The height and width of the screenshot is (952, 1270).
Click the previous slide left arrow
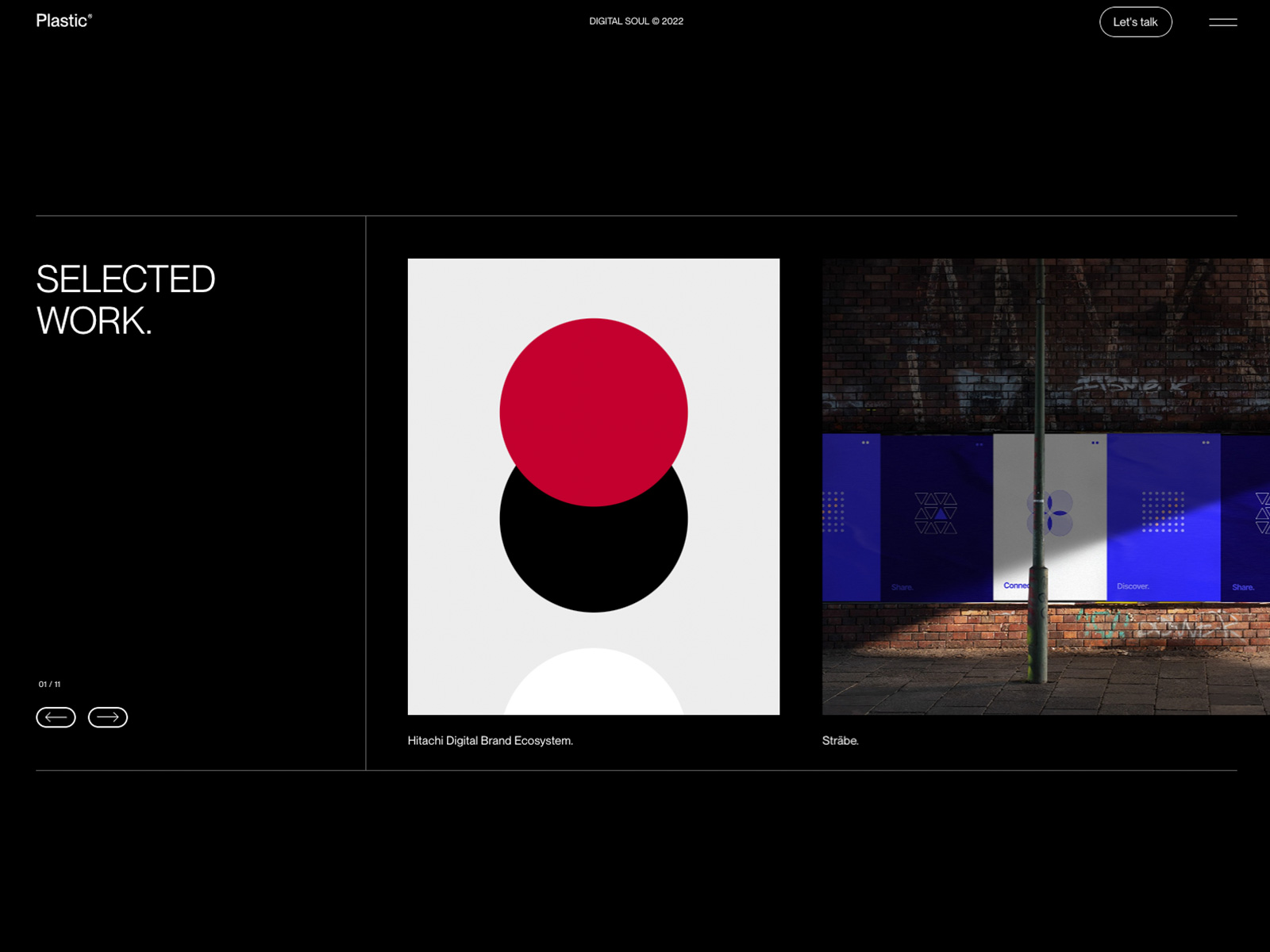pyautogui.click(x=56, y=717)
